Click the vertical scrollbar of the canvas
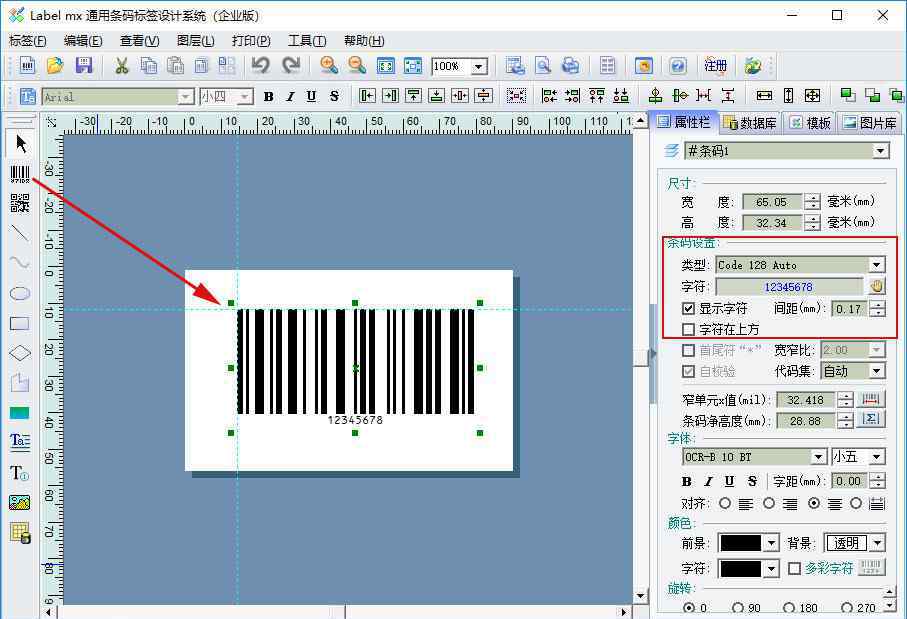 (640, 359)
